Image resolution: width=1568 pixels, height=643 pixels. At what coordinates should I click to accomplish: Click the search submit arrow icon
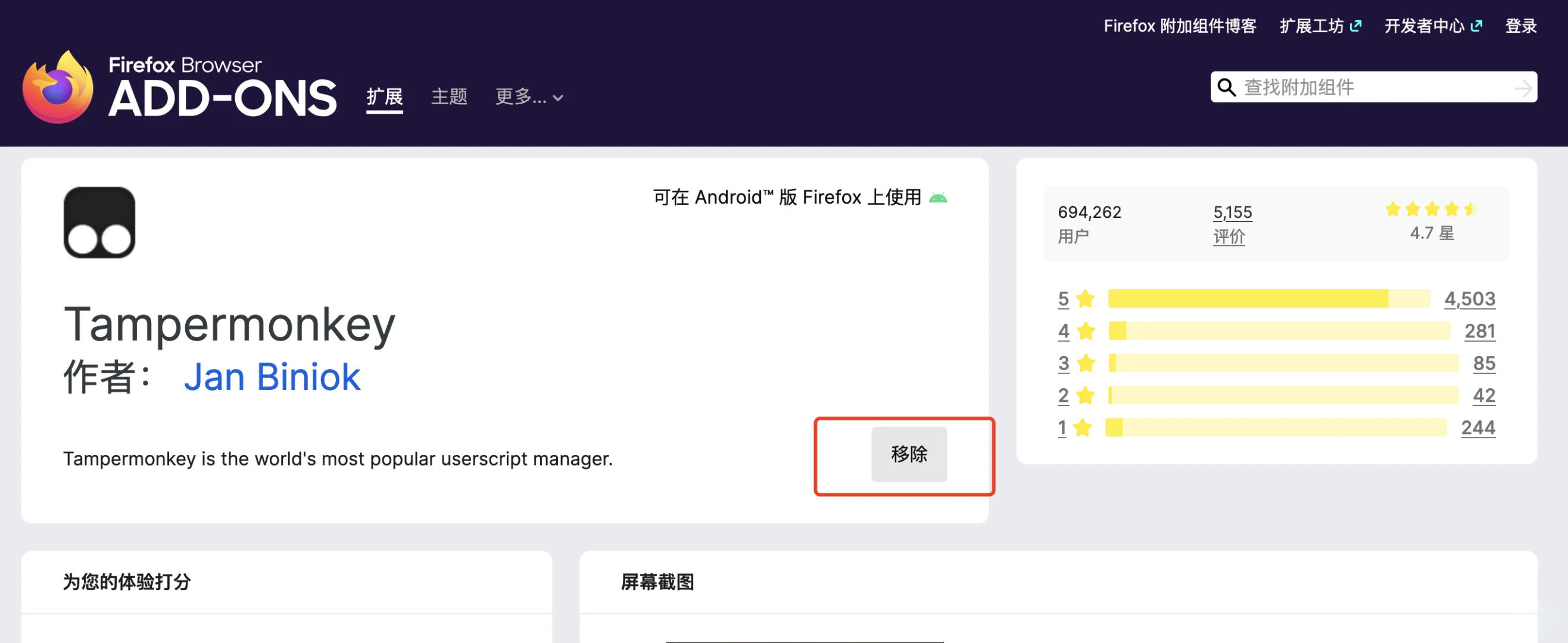[x=1522, y=88]
